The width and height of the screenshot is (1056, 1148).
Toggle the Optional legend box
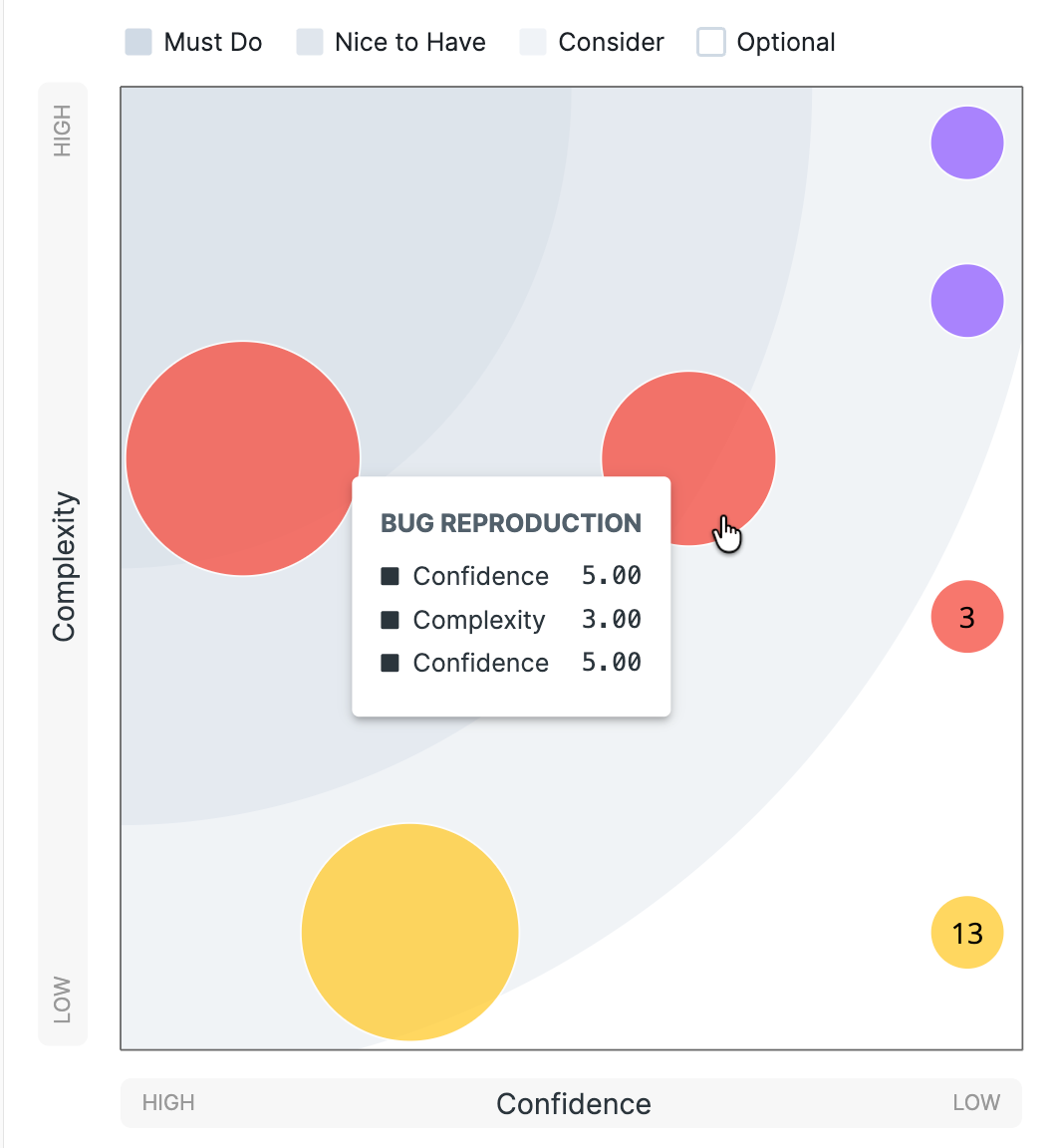tap(710, 42)
